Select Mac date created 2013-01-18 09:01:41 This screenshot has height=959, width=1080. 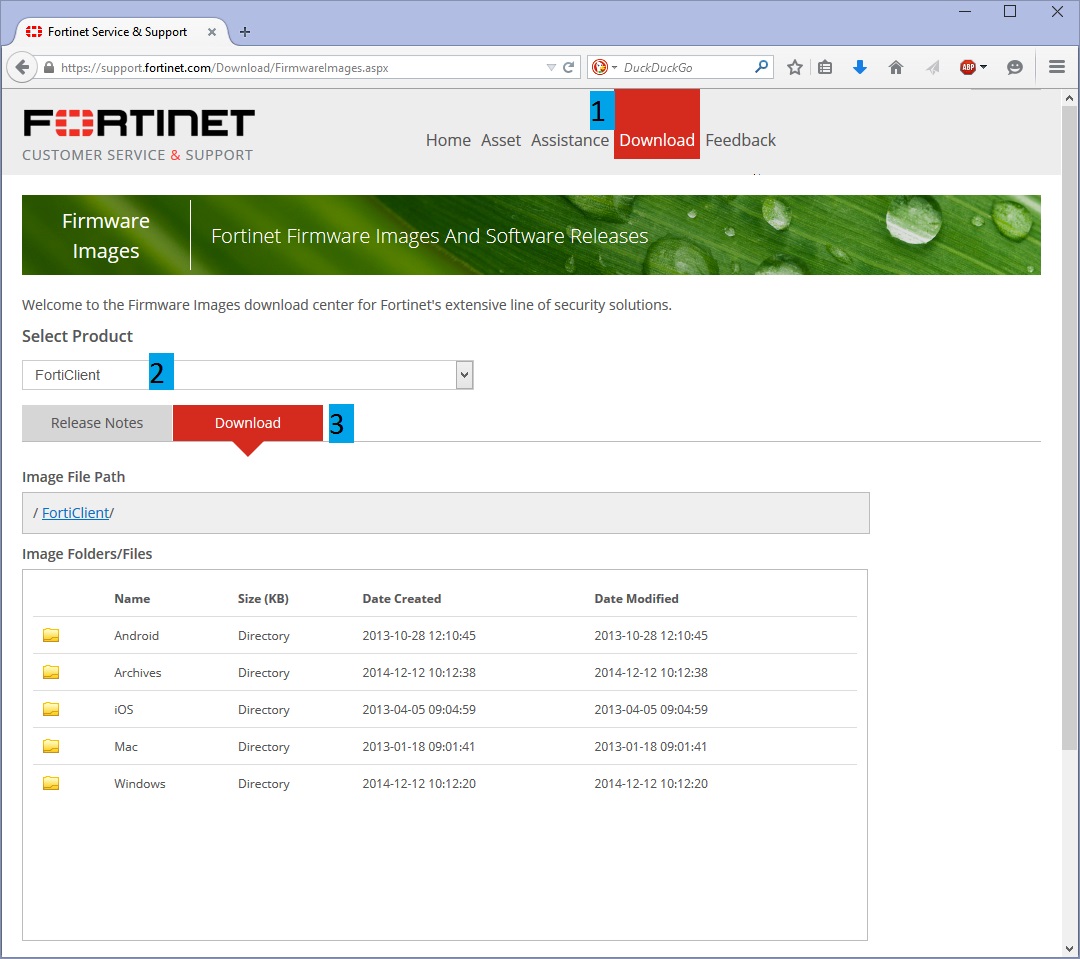[419, 747]
